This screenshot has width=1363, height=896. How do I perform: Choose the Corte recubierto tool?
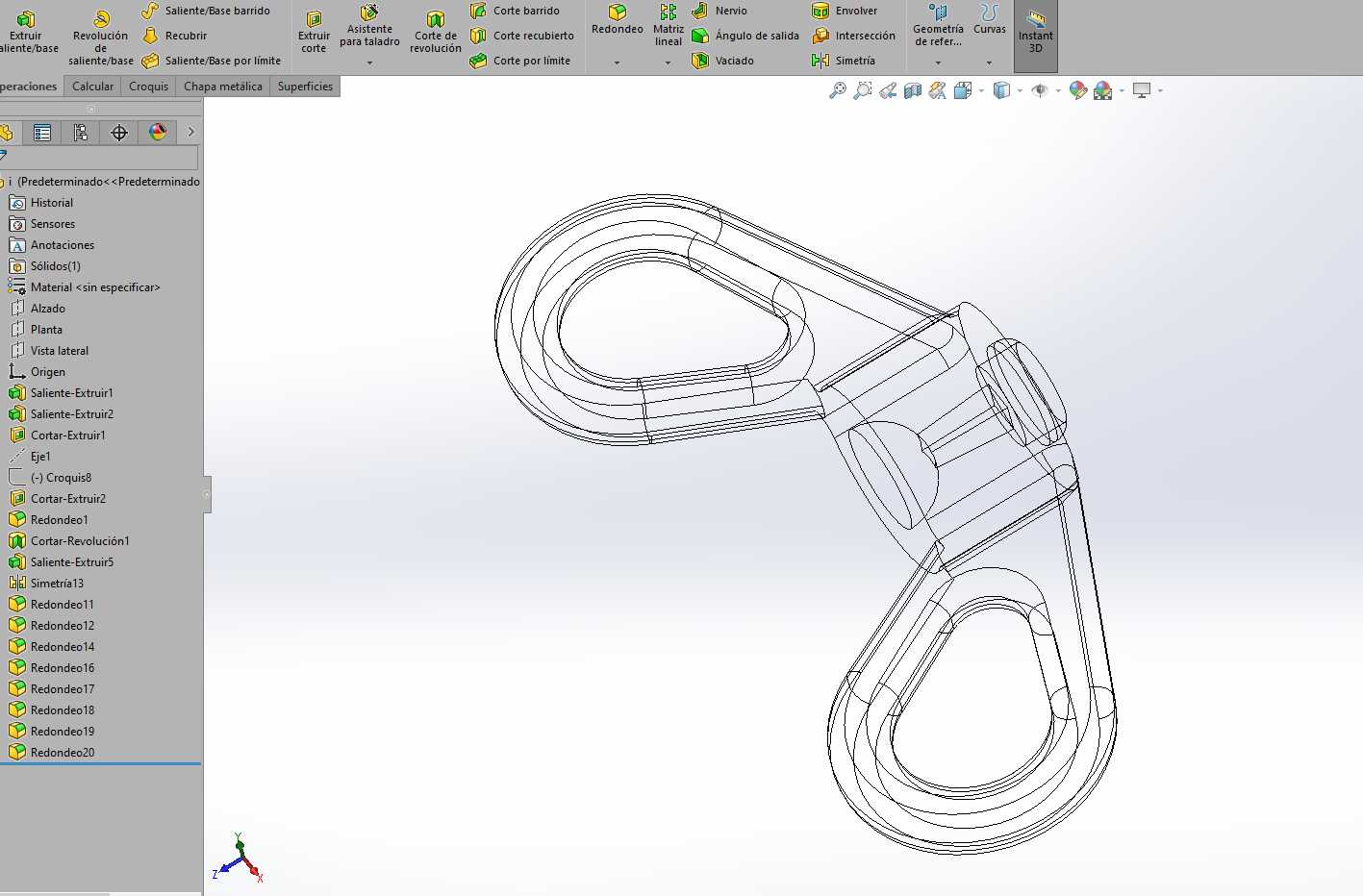522,36
